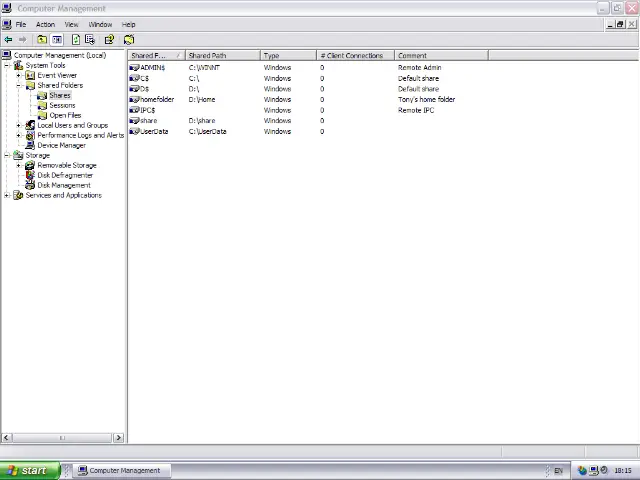Expand the Event Viewer node

point(18,75)
